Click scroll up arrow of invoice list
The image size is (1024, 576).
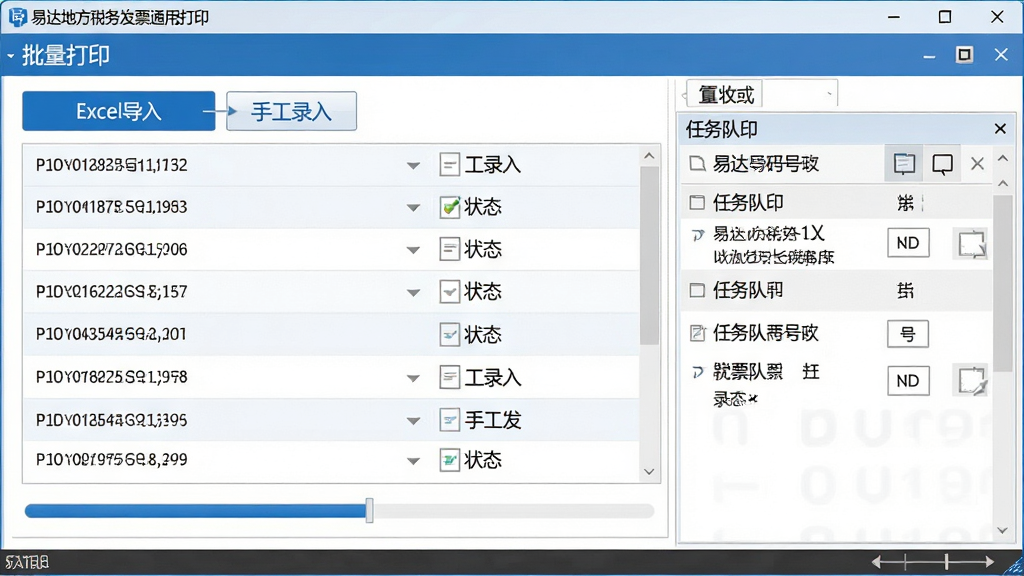coord(649,155)
